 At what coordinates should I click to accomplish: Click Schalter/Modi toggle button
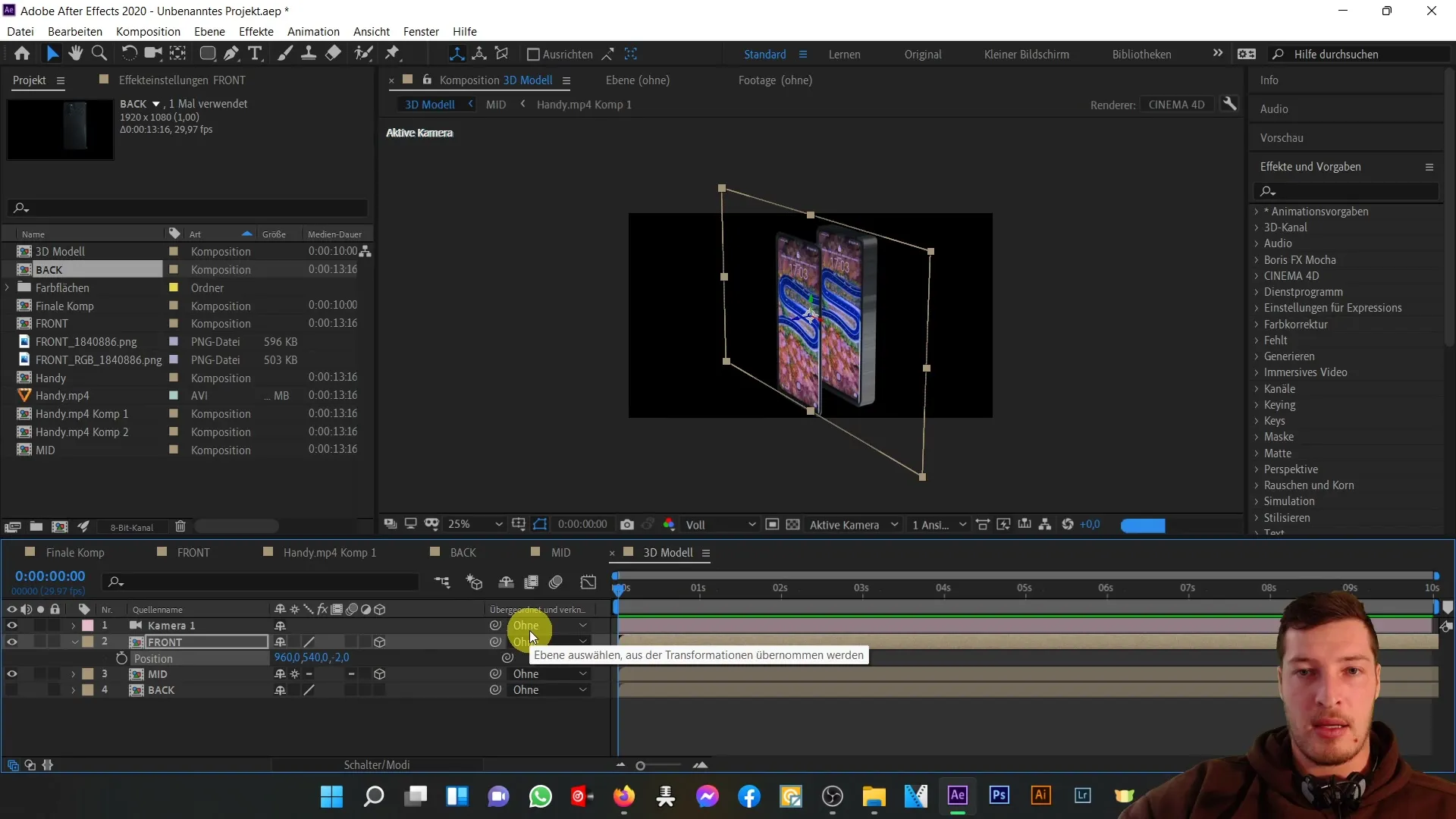(x=377, y=765)
